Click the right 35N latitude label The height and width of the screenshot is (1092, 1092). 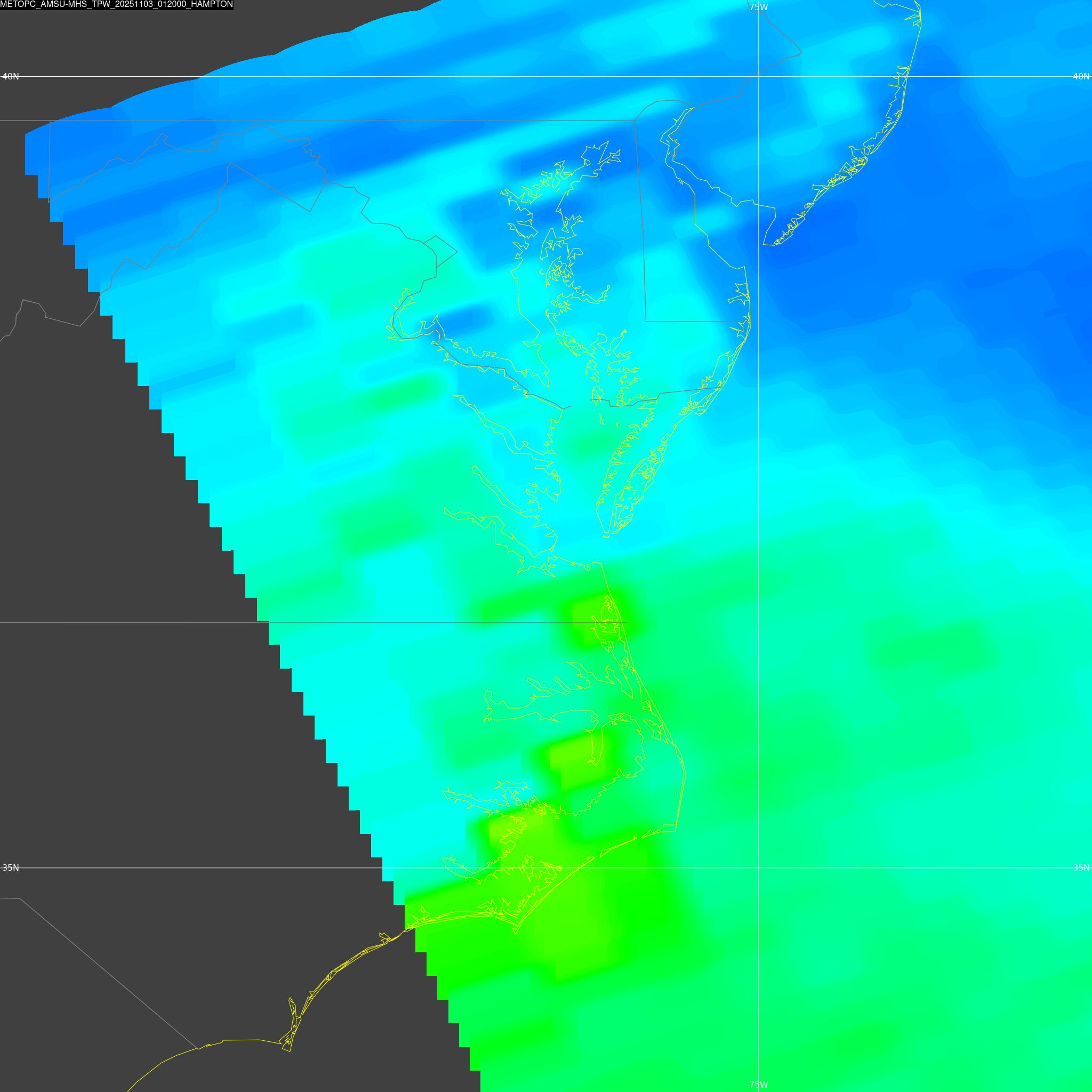coord(1081,868)
